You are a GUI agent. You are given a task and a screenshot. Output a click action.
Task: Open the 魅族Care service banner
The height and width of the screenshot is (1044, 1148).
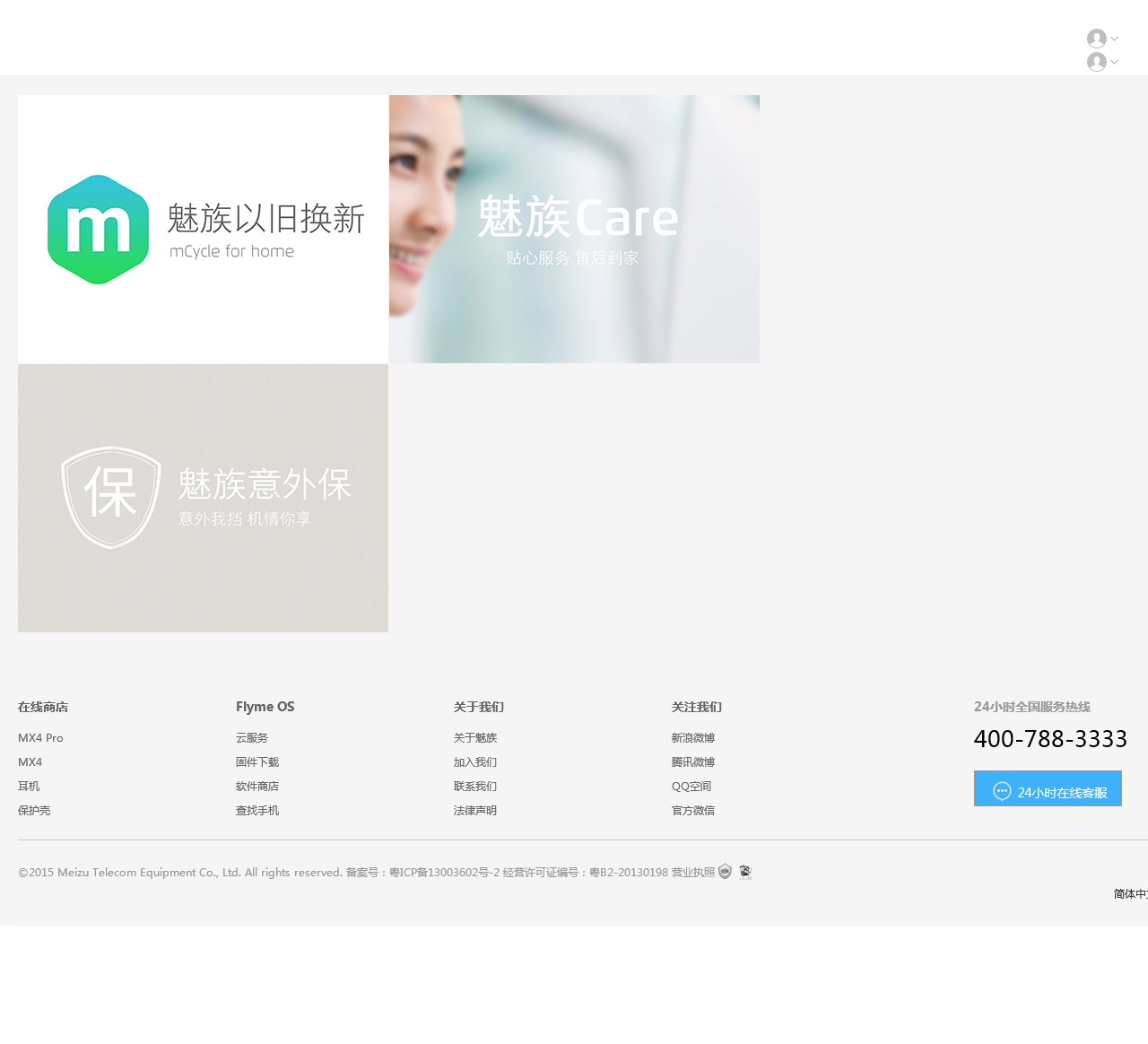(x=574, y=229)
